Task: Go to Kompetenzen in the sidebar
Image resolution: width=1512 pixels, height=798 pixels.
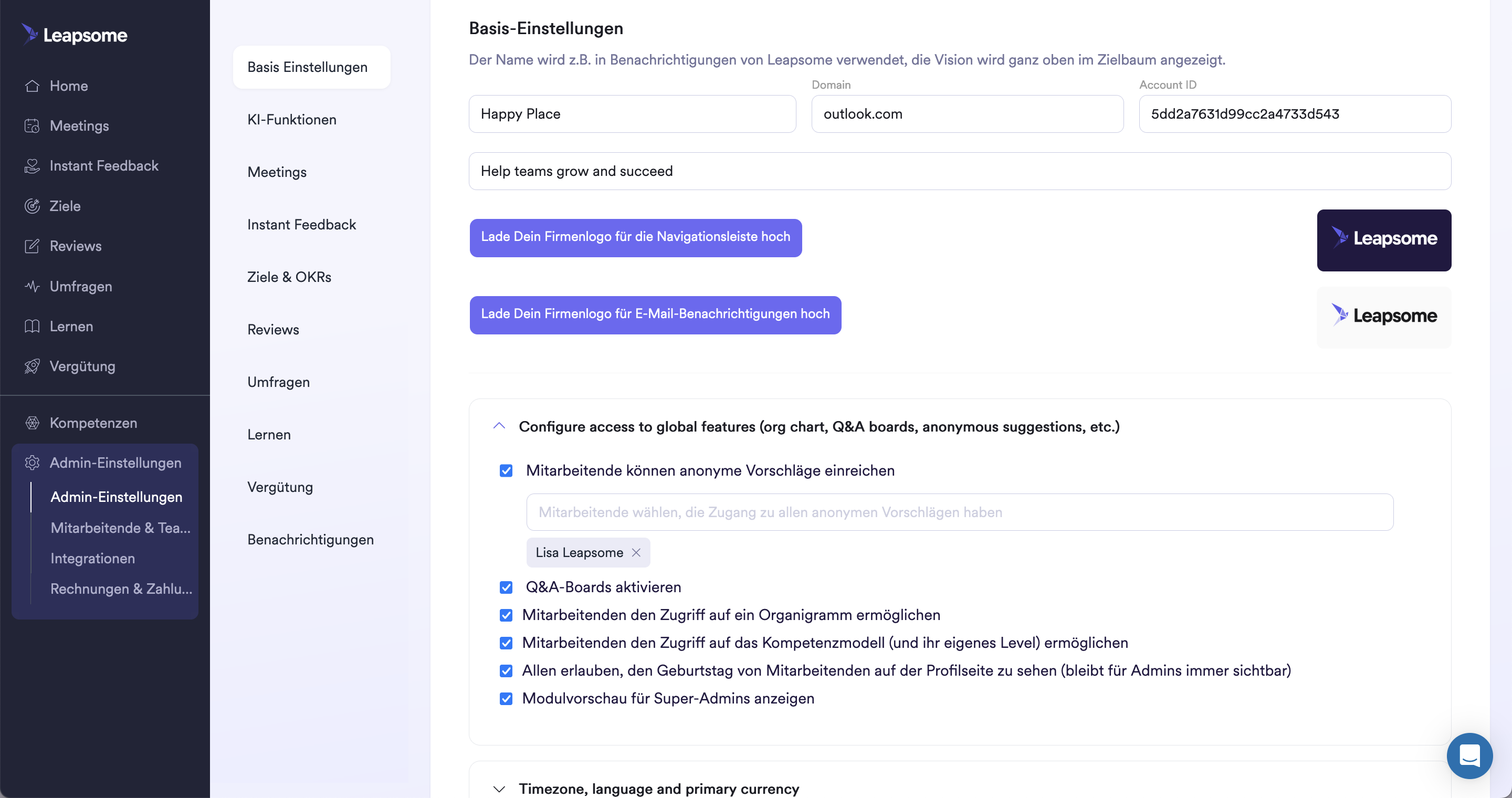Action: tap(93, 423)
